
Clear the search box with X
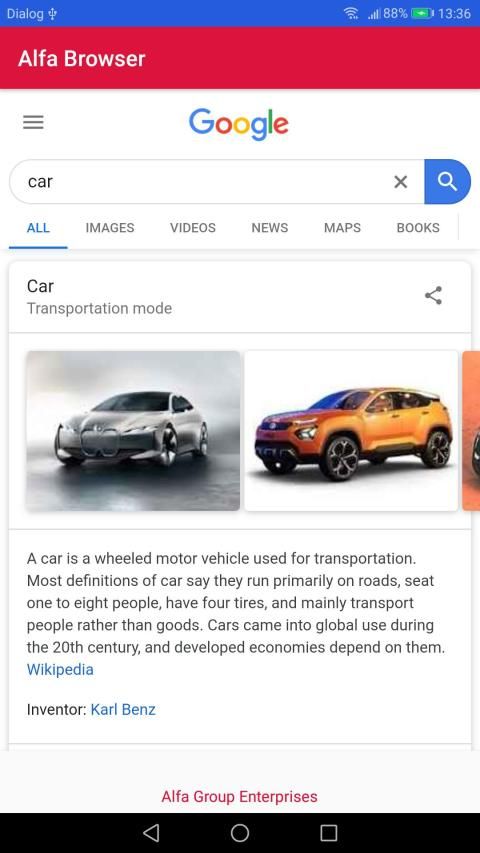401,182
